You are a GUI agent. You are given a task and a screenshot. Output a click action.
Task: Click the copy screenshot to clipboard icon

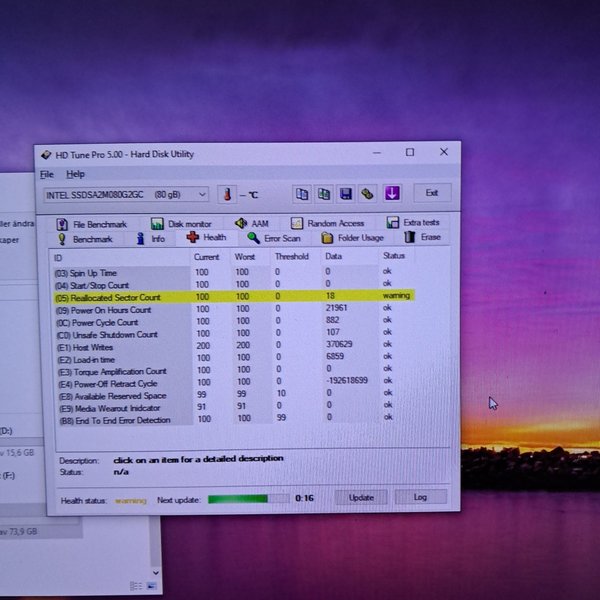(324, 194)
